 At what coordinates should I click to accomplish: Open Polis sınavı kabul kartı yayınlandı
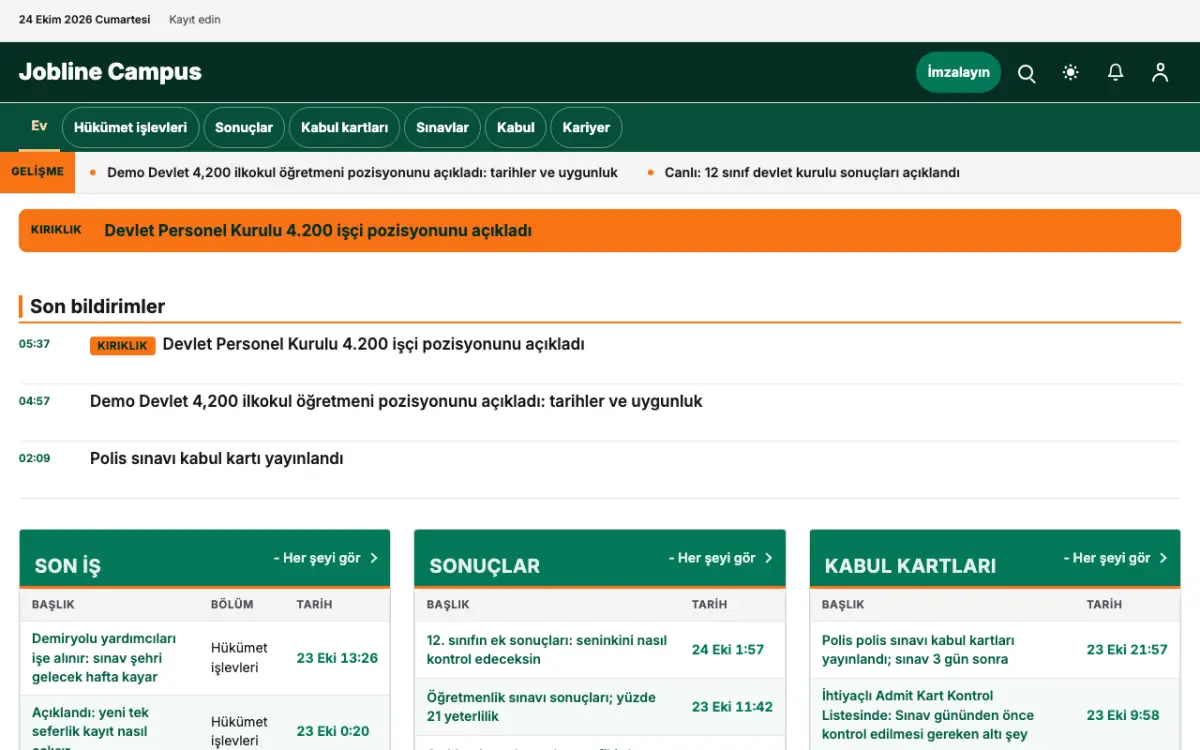coord(216,458)
